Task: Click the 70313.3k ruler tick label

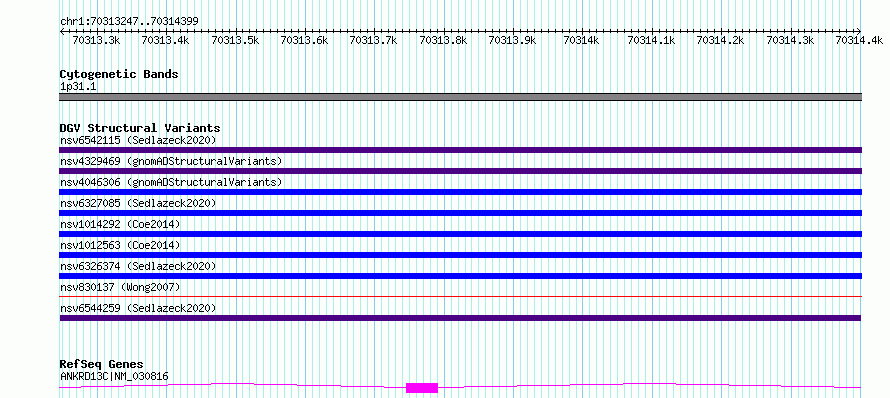Action: tap(96, 40)
